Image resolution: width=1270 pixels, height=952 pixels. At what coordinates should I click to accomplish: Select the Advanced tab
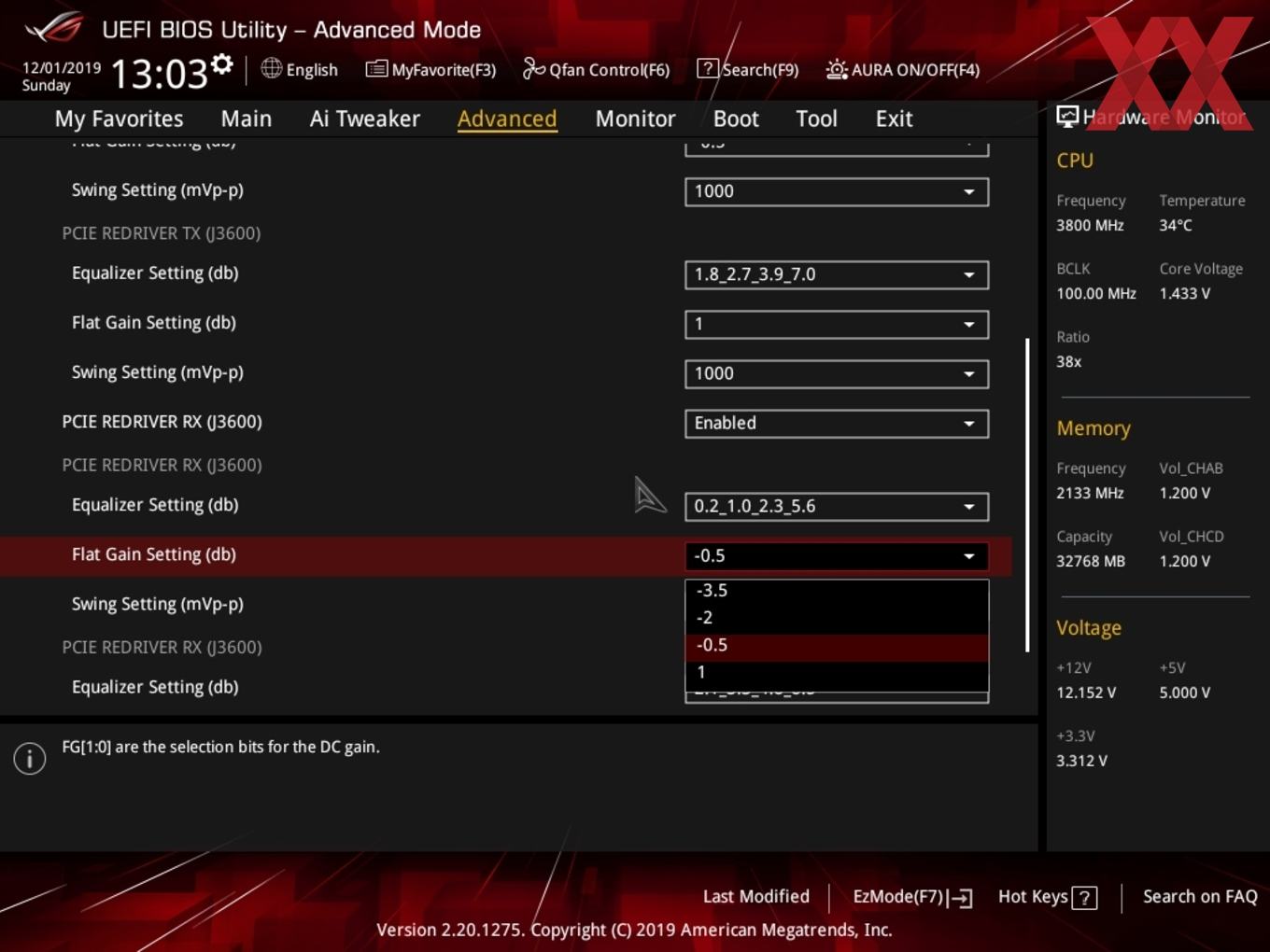click(x=507, y=119)
